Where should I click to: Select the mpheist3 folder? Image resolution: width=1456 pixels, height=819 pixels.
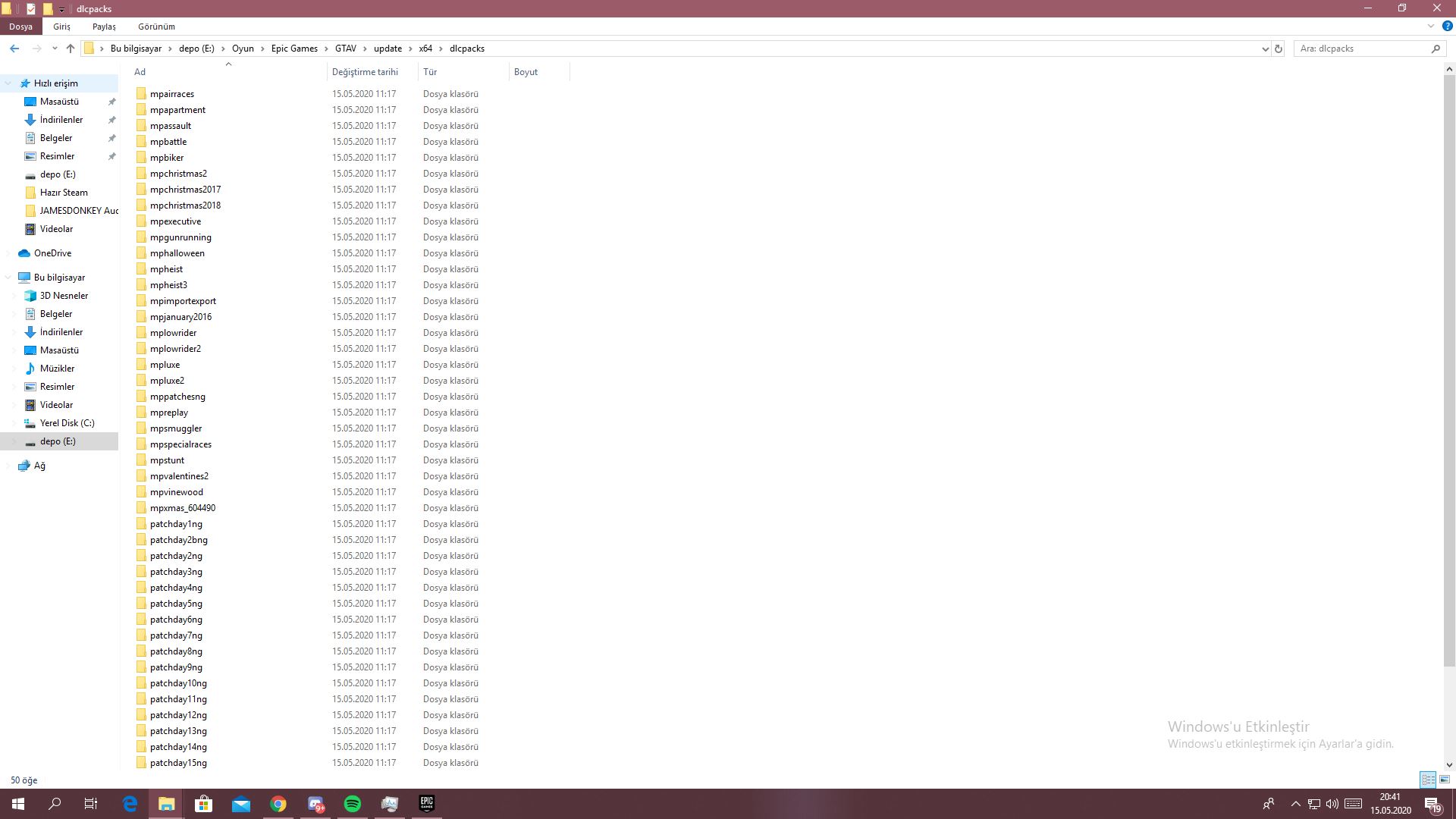168,285
